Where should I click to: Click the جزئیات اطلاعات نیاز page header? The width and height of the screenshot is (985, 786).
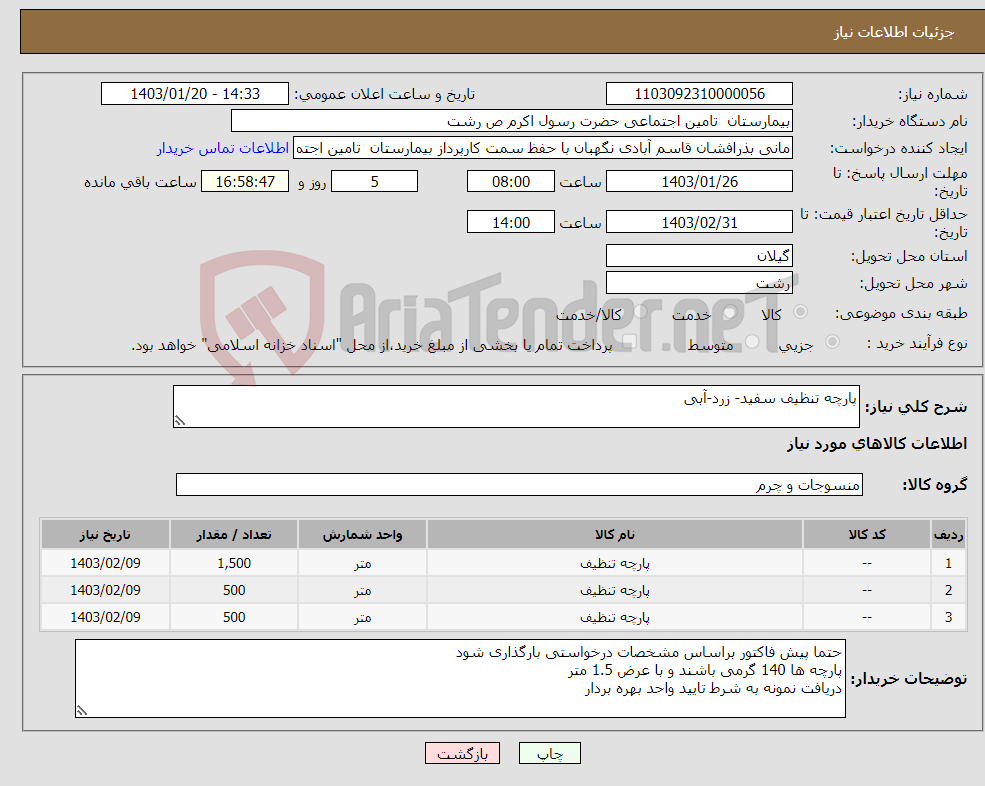click(x=893, y=32)
